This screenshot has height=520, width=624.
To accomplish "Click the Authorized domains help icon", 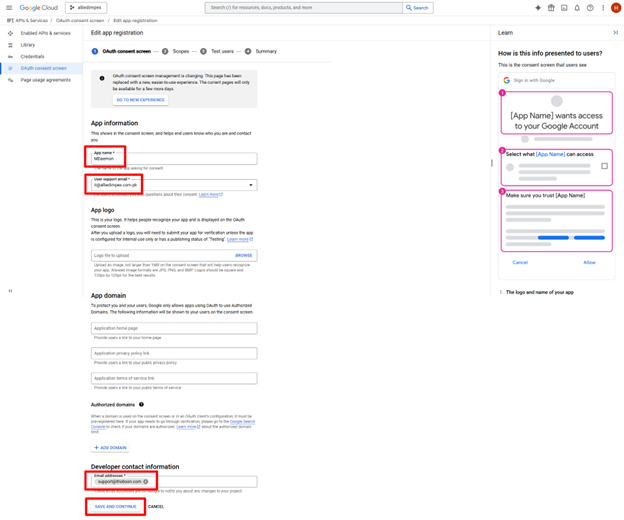I will point(141,404).
